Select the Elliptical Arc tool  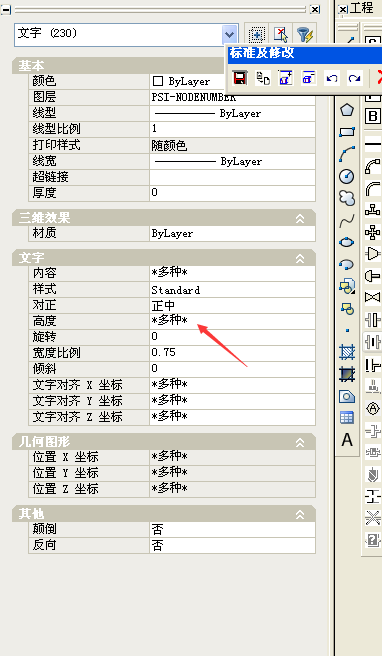click(347, 264)
